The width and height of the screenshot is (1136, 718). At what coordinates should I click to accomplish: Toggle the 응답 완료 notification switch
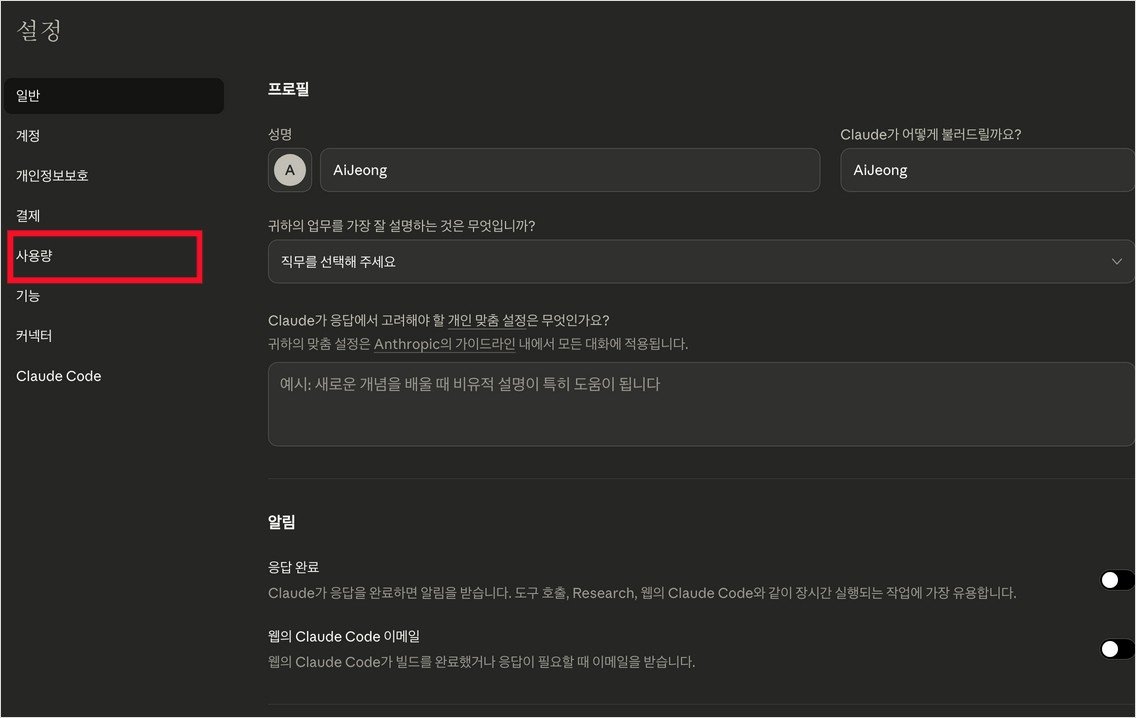point(1116,580)
